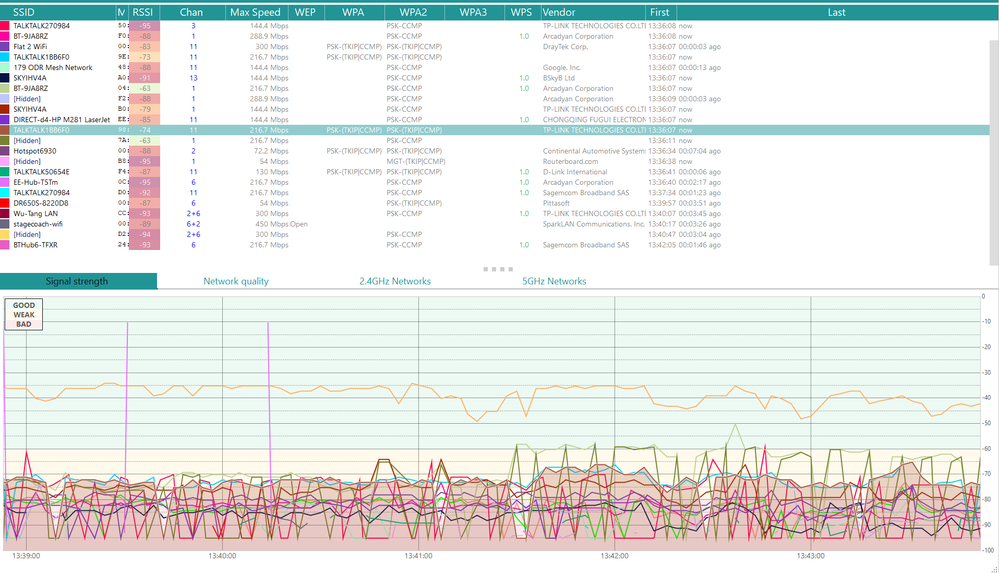999x573 pixels.
Task: Sort by the First seen column header
Action: (660, 12)
